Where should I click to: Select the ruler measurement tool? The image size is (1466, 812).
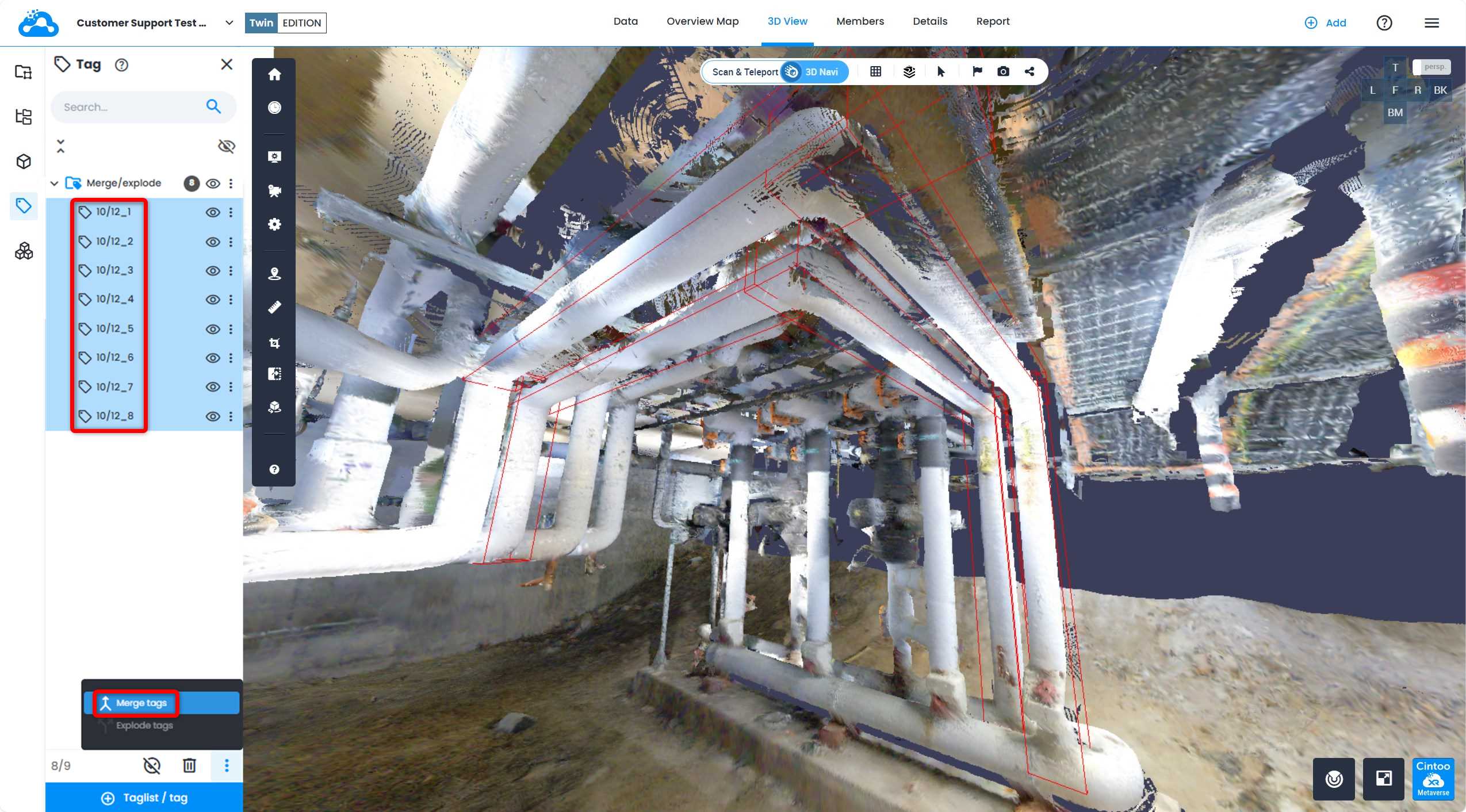click(x=274, y=308)
